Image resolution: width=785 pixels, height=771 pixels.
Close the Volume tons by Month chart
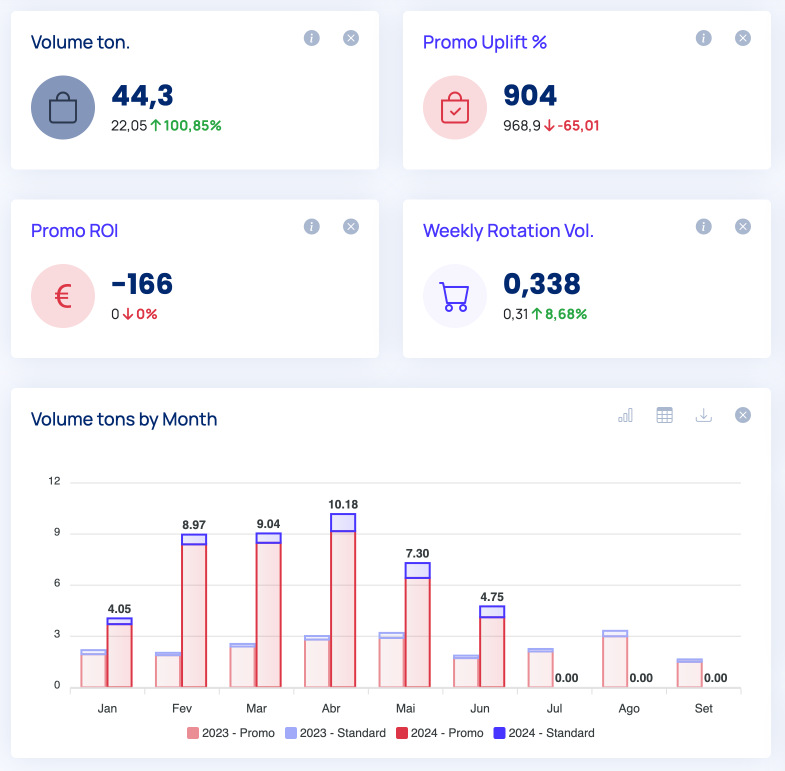[743, 415]
